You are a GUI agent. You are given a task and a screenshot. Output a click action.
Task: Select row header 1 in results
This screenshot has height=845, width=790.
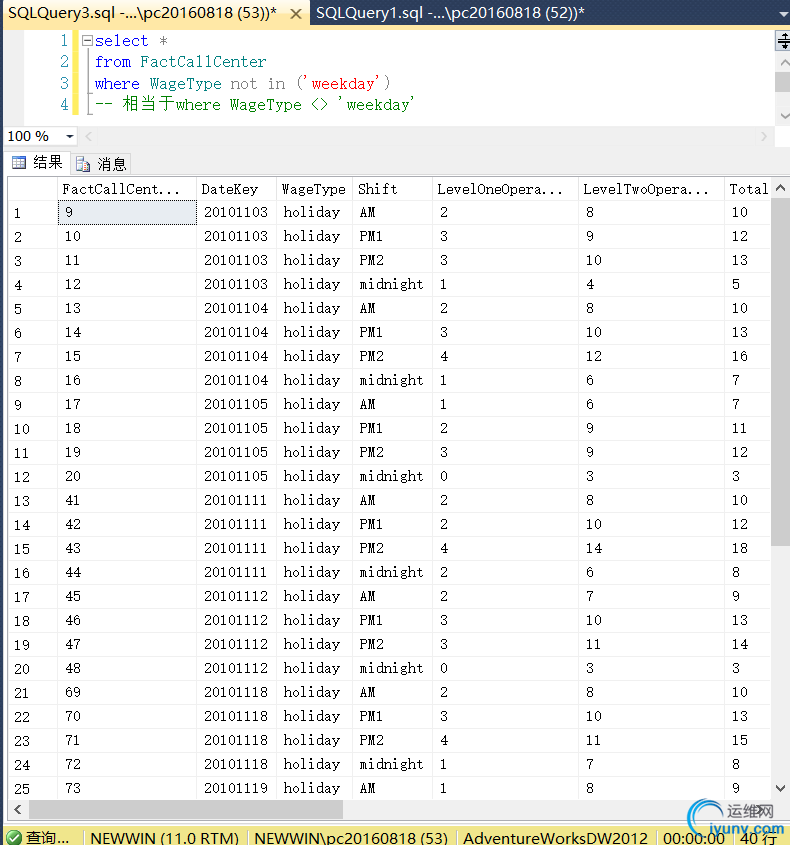pyautogui.click(x=33, y=212)
